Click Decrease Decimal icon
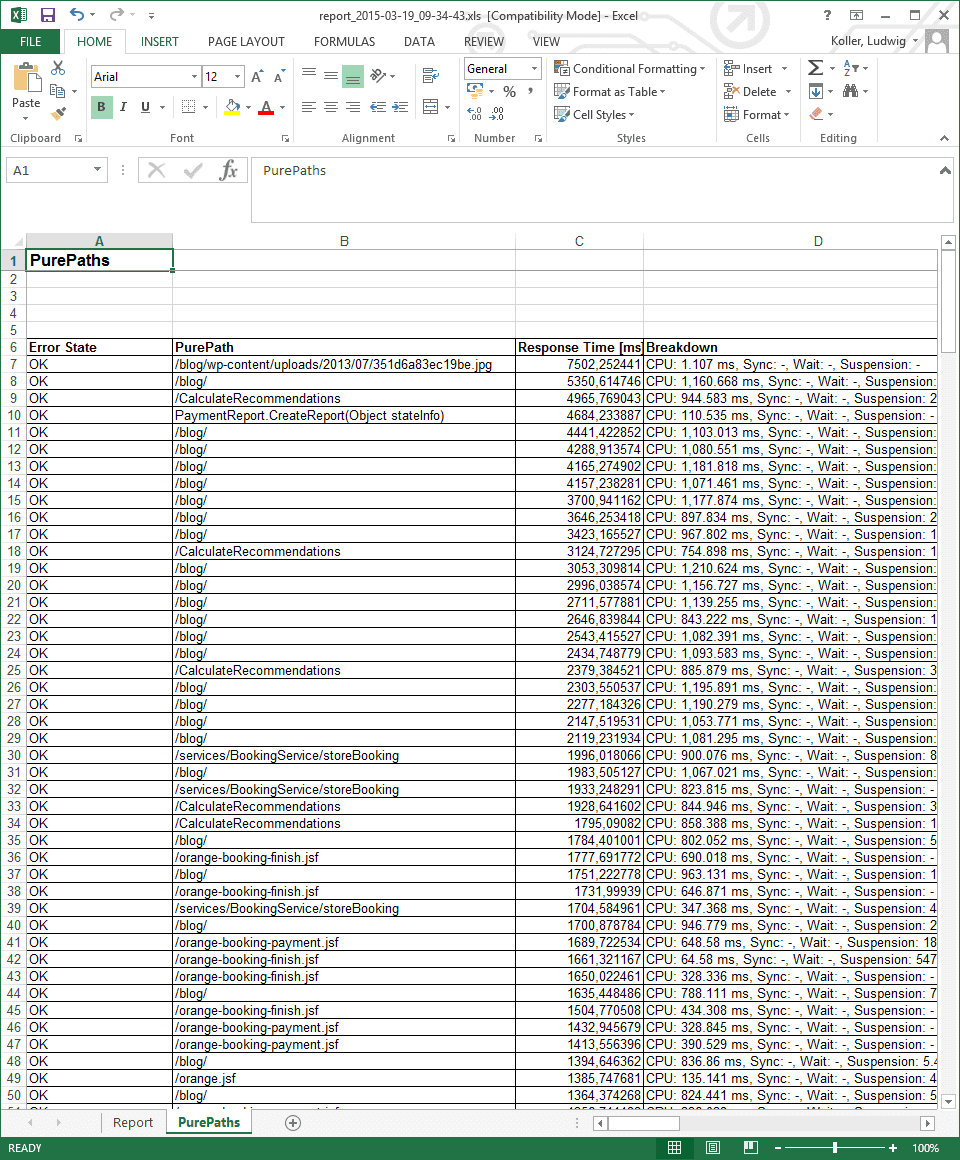 pyautogui.click(x=498, y=114)
